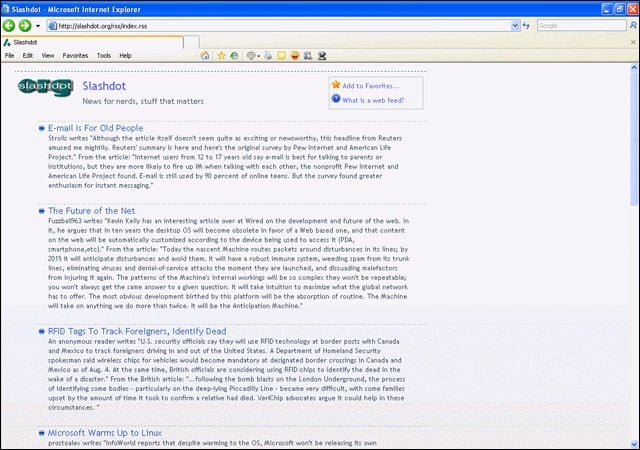Open the File menu
The height and width of the screenshot is (450, 640).
tap(9, 56)
